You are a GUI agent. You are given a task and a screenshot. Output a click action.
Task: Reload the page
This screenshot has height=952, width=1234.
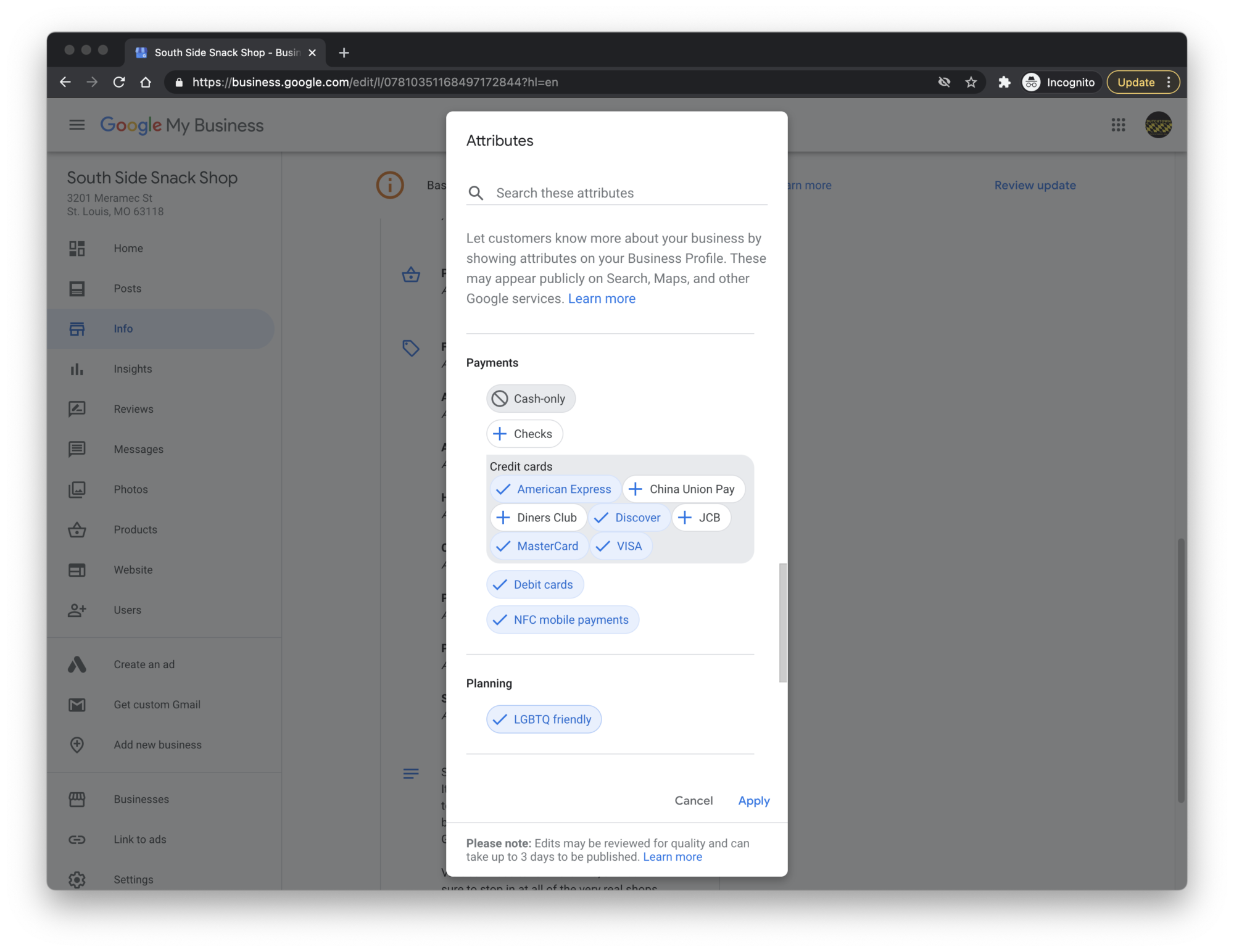119,82
